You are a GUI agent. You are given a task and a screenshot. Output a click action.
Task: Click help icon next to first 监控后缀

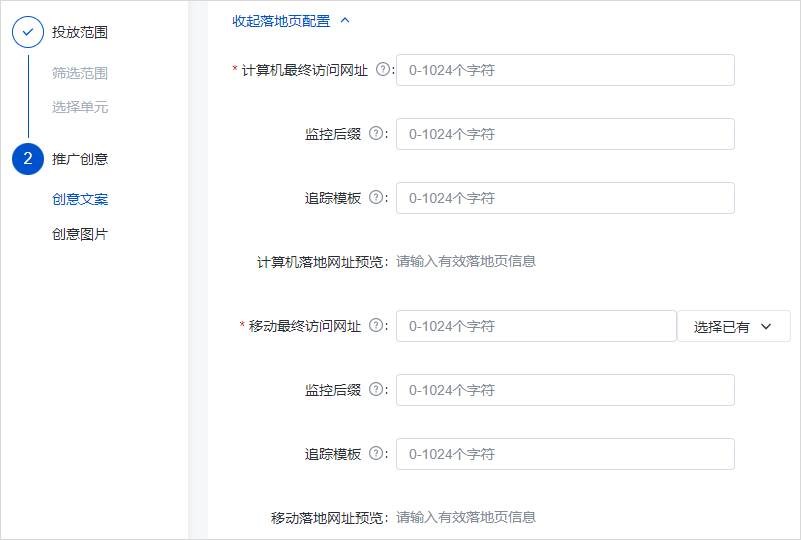(x=376, y=134)
